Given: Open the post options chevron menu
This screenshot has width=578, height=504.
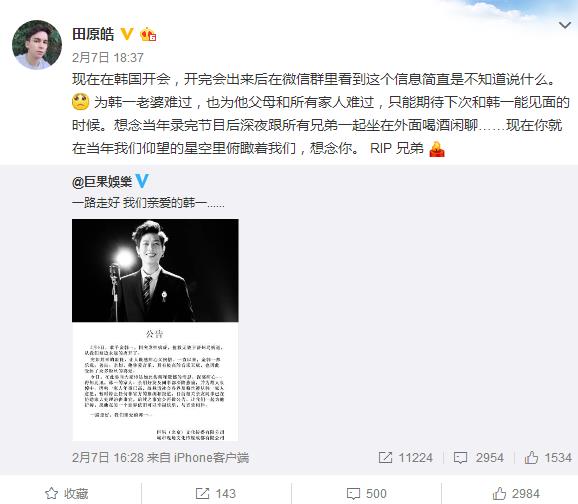Looking at the screenshot, I should tap(565, 25).
